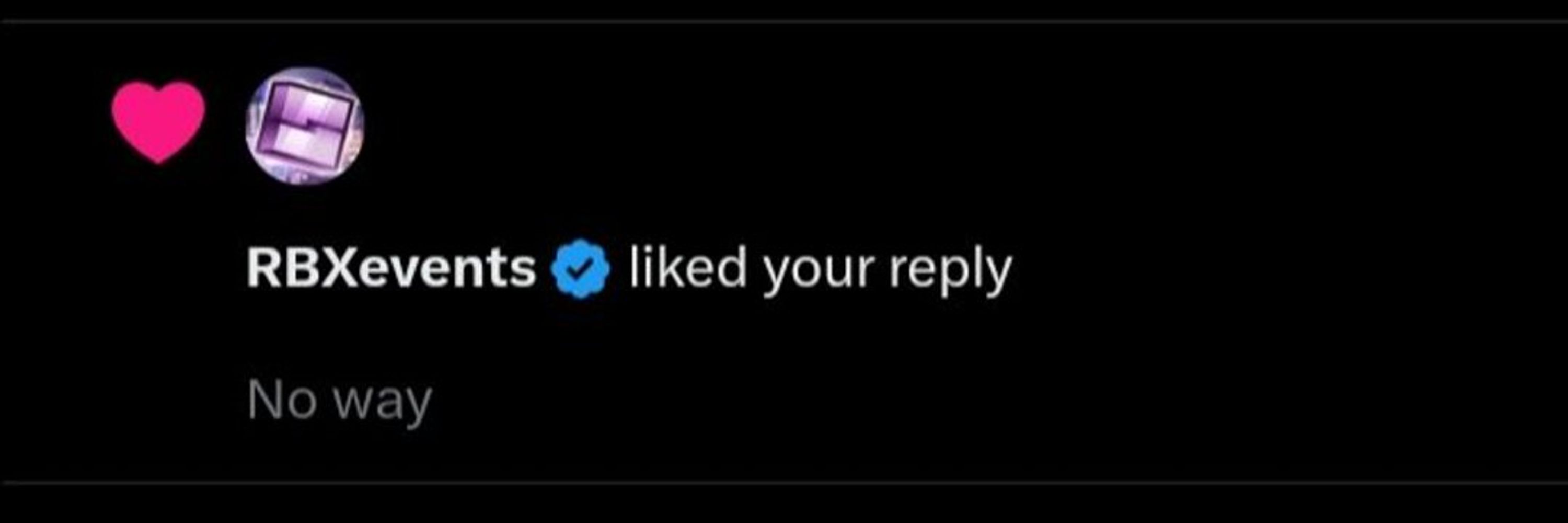
Task: Open the RBXevents username link
Action: (x=391, y=268)
